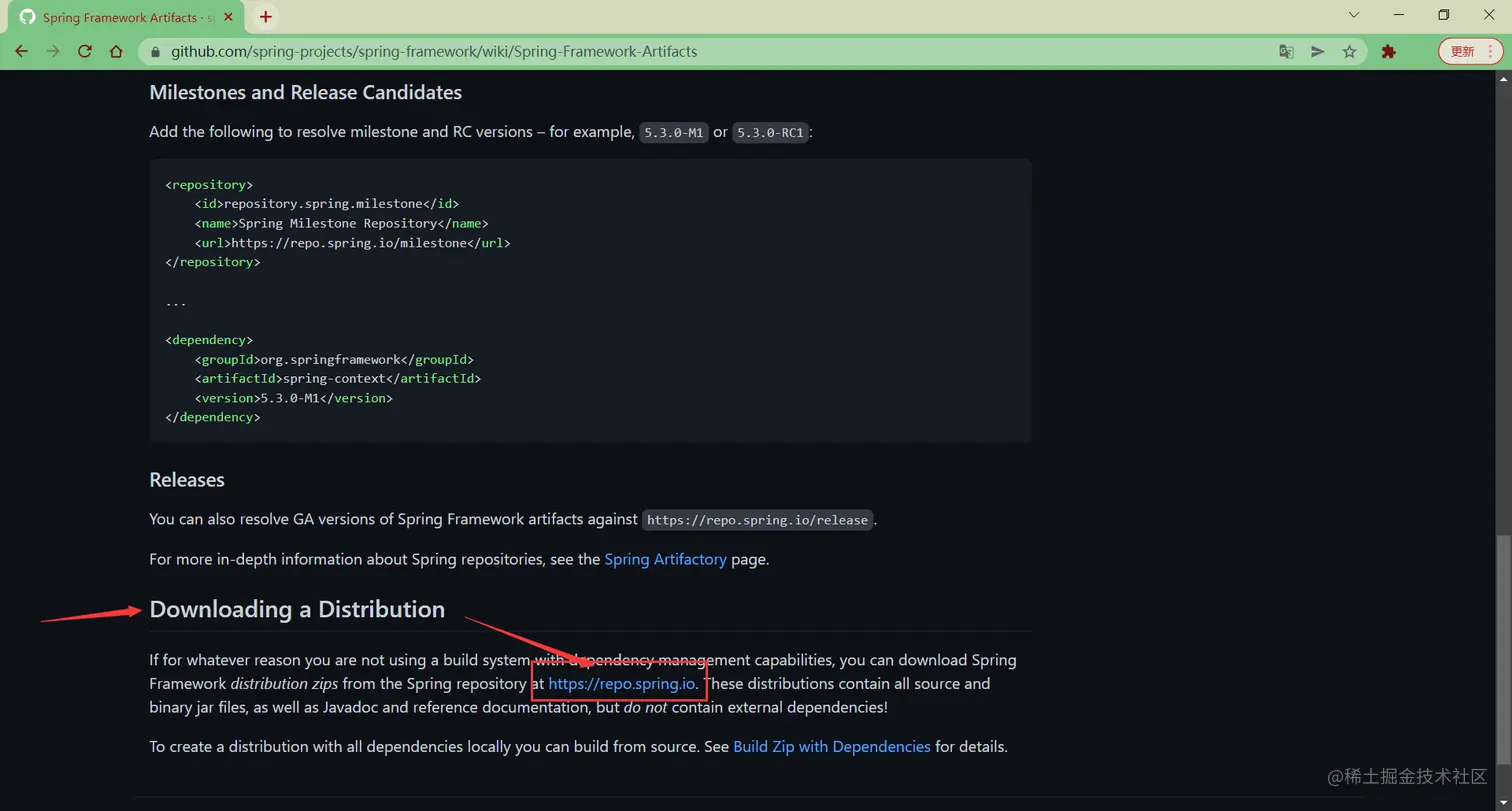Click Milestones and Release Candidates heading
1512x811 pixels.
coord(305,92)
